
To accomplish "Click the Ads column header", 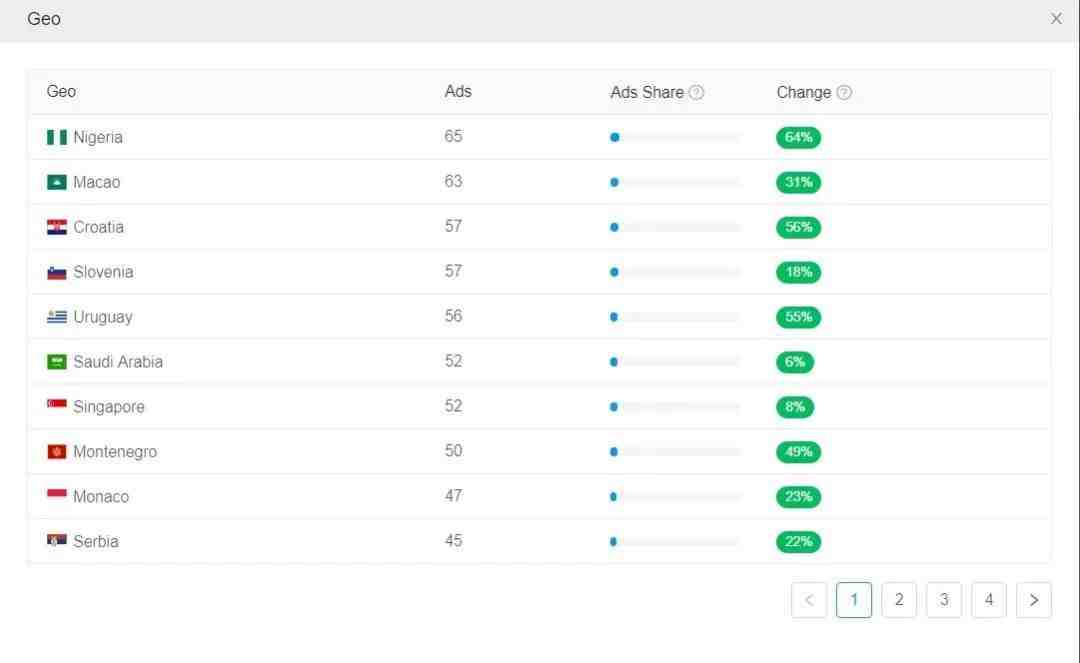I will (458, 91).
